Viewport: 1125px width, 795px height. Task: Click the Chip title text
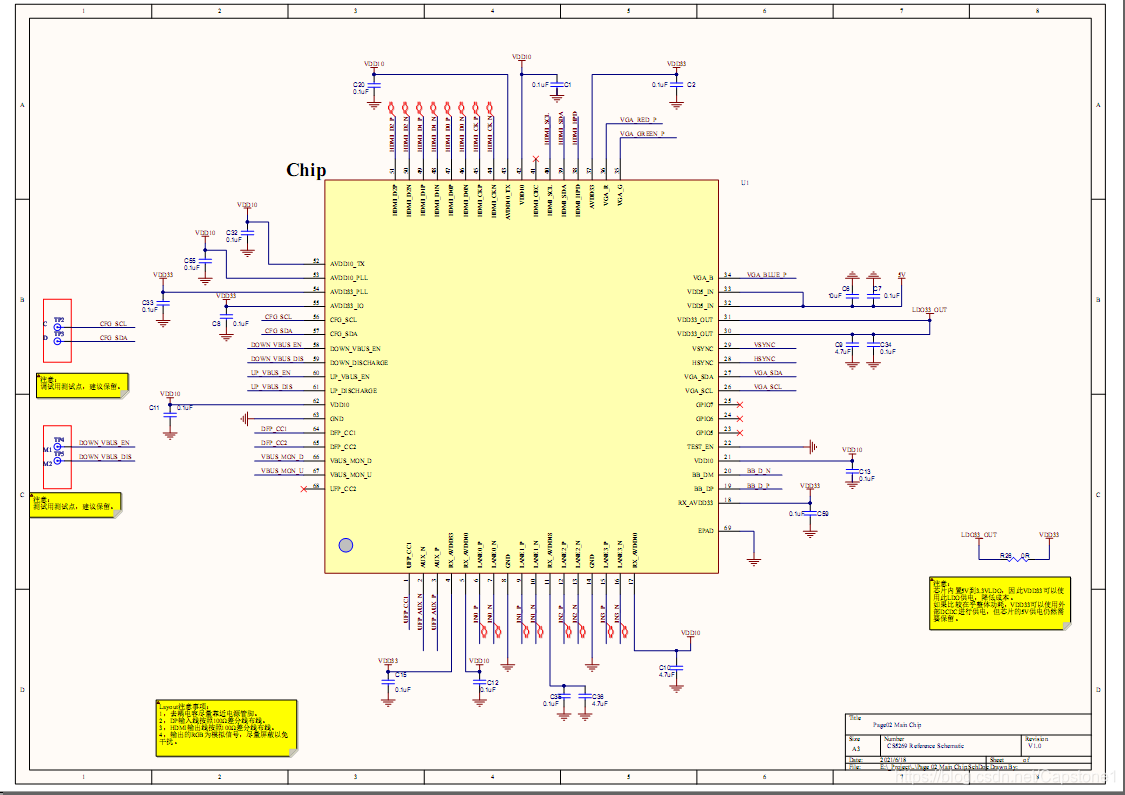pyautogui.click(x=306, y=170)
